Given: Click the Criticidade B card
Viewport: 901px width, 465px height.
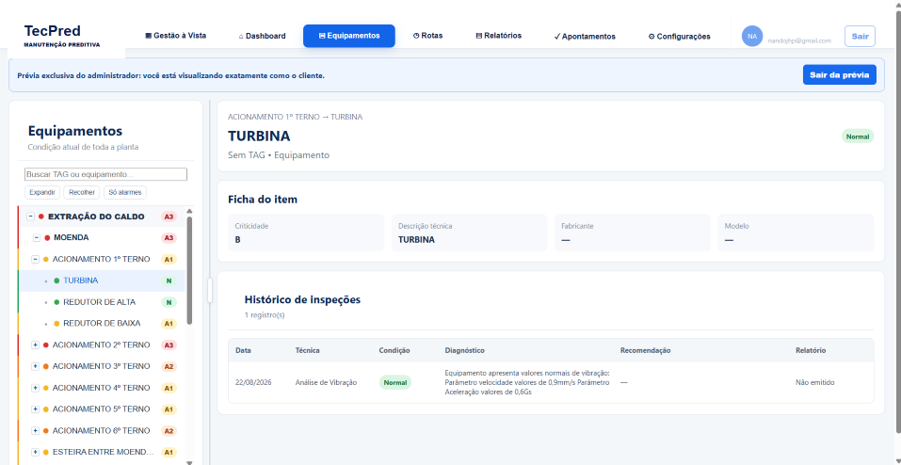Looking at the screenshot, I should point(306,233).
